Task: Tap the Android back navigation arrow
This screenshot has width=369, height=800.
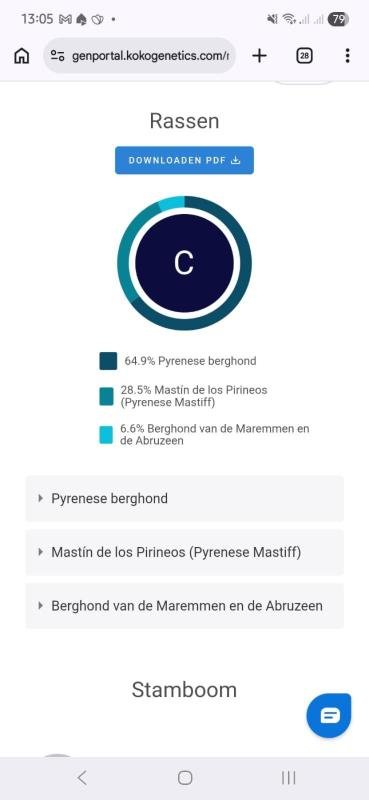Action: pos(82,778)
